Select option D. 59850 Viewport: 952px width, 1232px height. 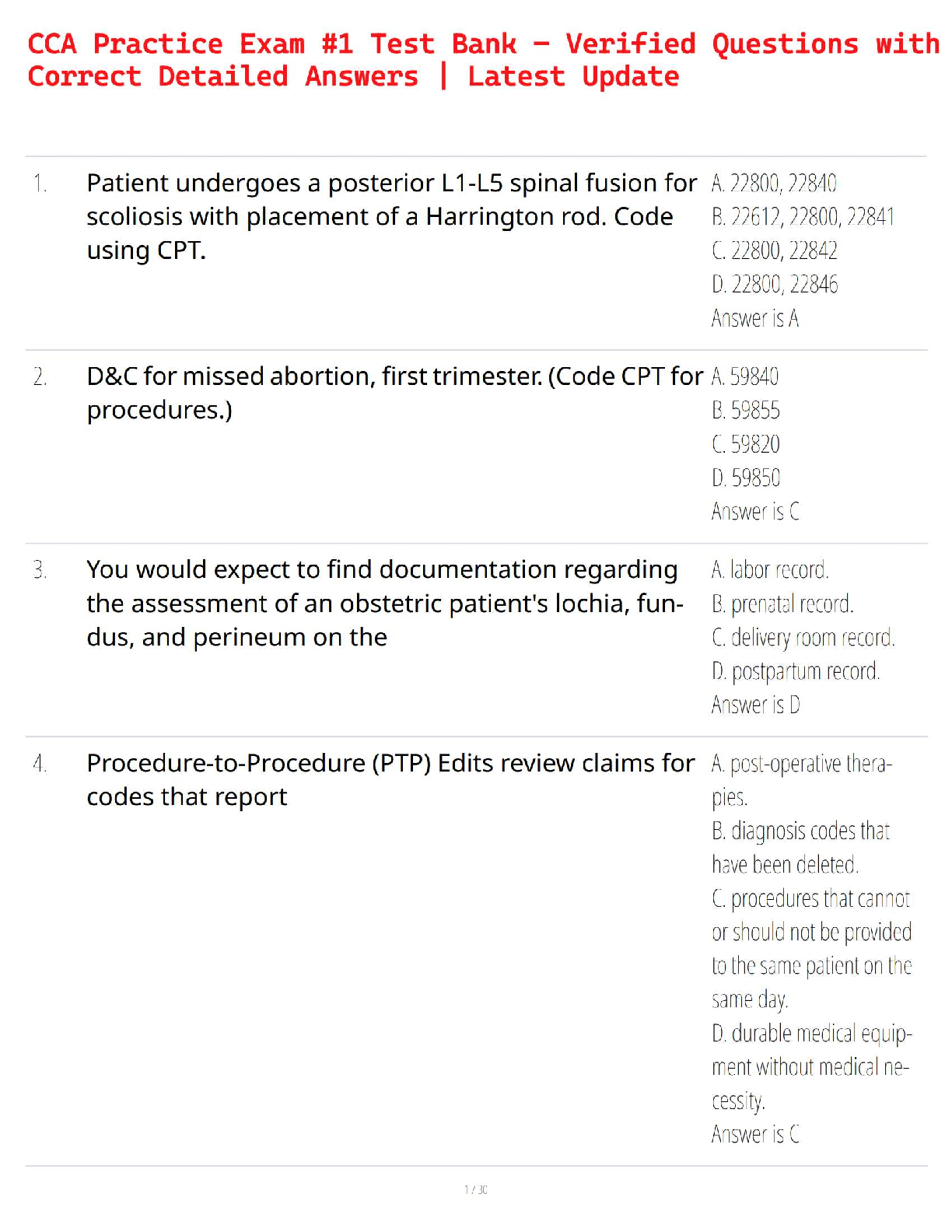746,478
